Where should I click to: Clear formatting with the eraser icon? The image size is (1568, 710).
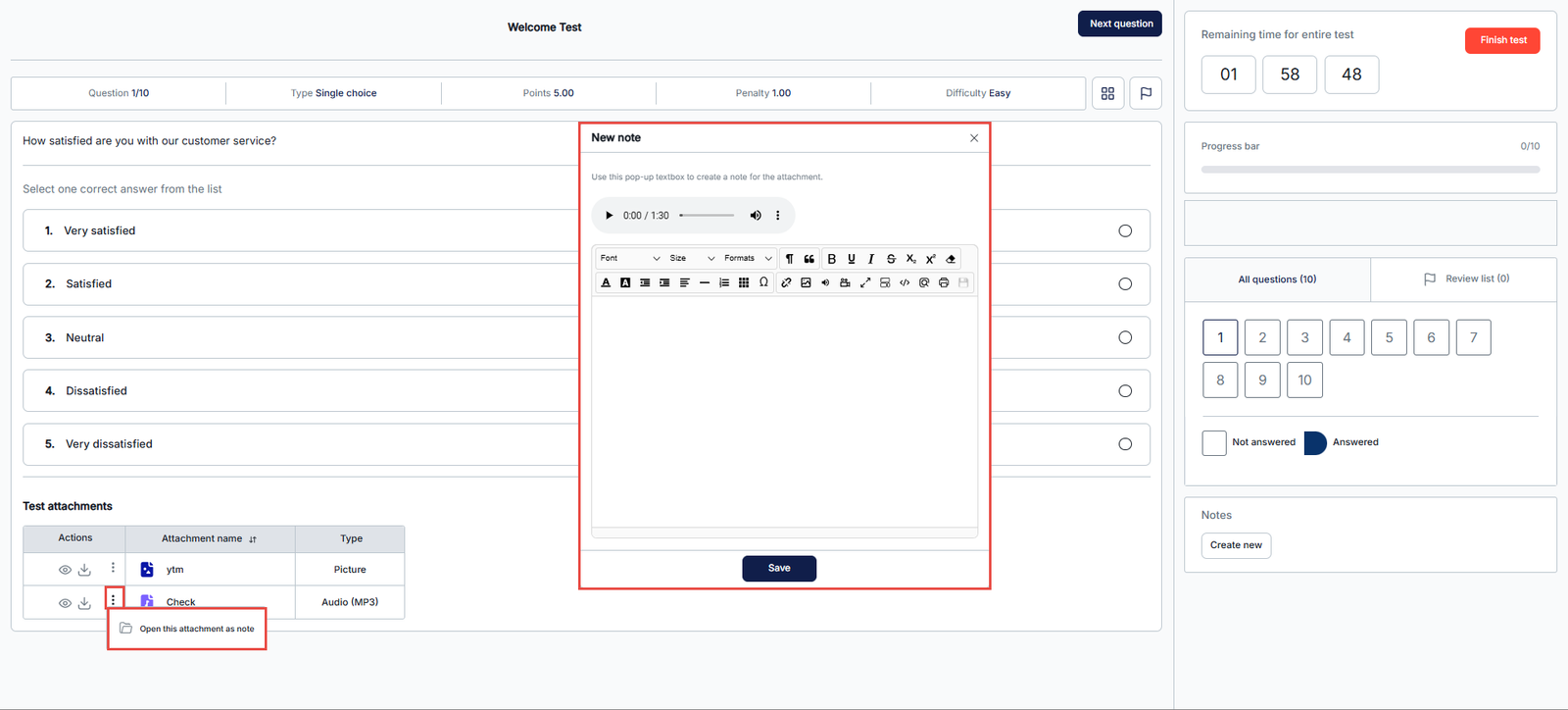click(950, 259)
